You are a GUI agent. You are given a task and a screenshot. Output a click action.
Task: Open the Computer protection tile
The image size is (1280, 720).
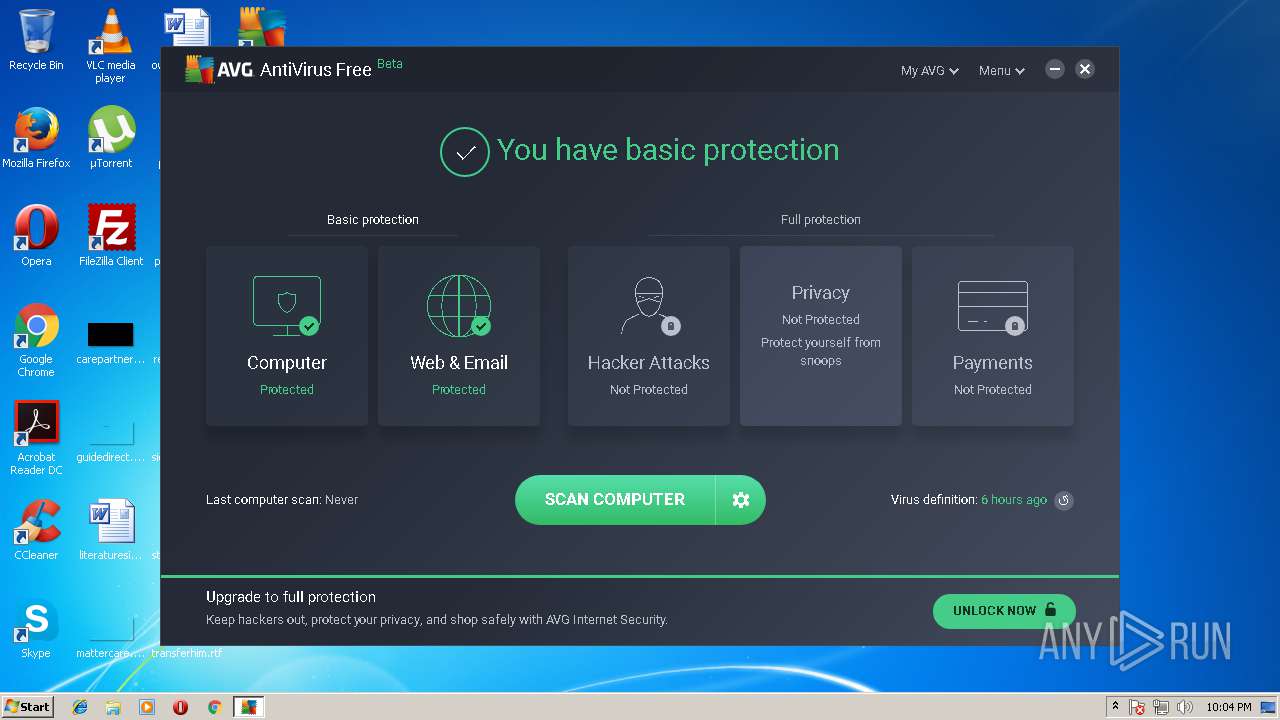click(x=287, y=336)
